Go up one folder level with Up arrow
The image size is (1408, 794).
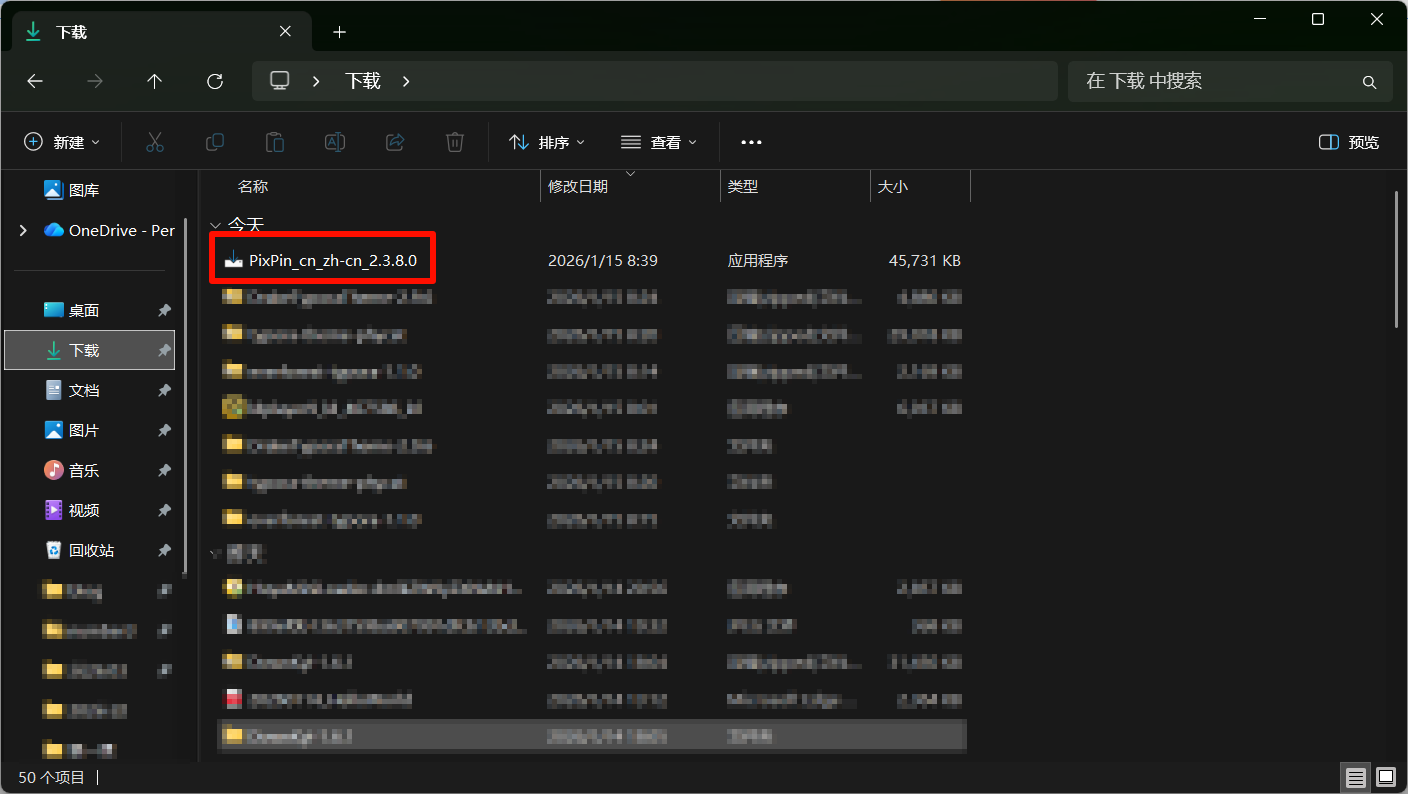pos(154,81)
